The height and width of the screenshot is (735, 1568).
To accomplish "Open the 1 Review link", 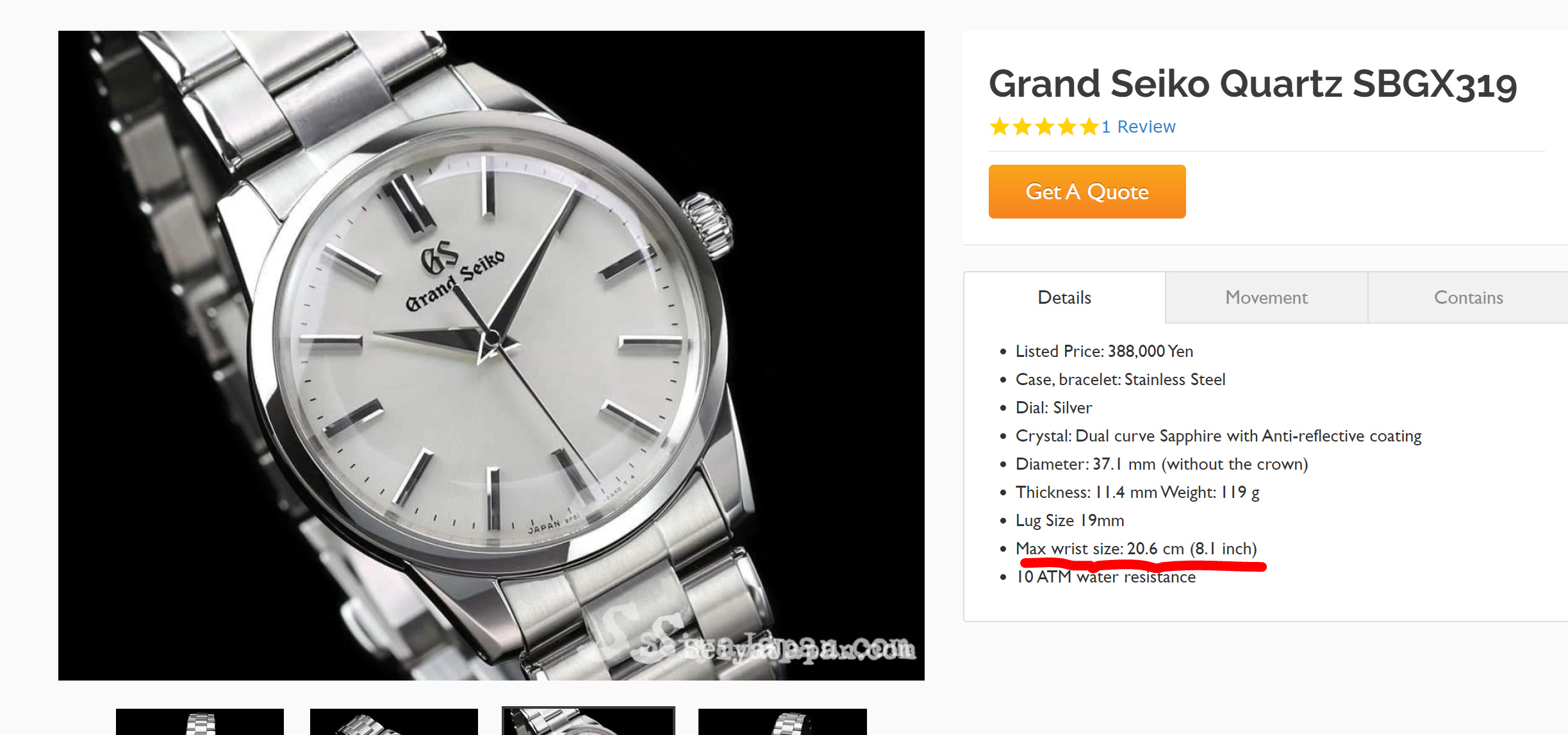I will pyautogui.click(x=1139, y=127).
